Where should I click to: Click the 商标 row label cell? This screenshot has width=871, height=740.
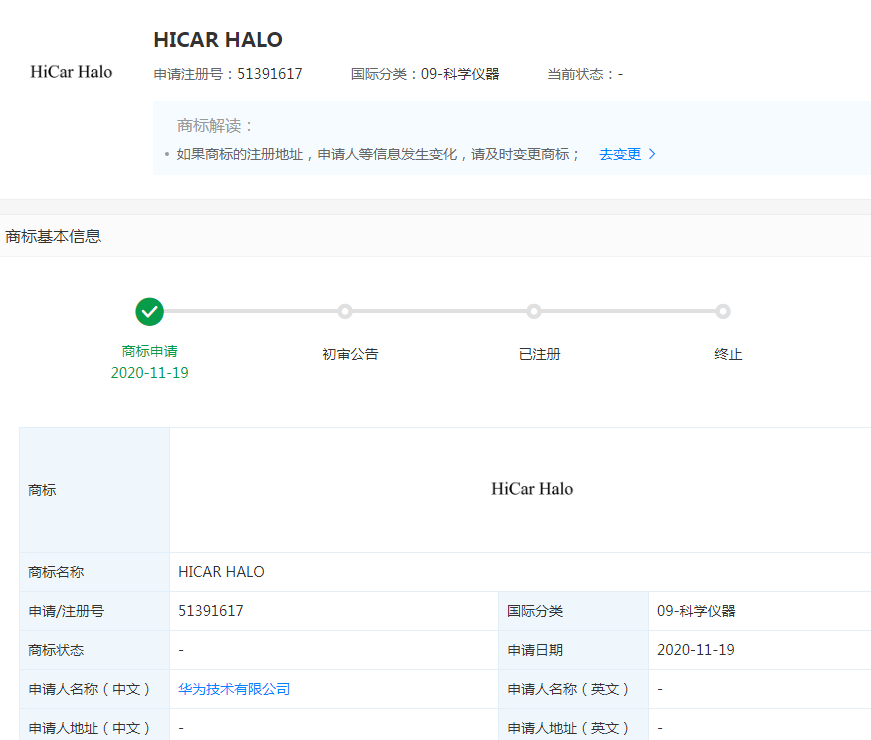(x=94, y=490)
